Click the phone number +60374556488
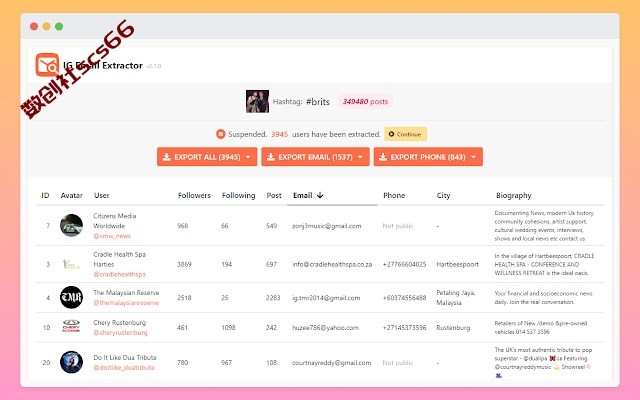The image size is (640, 400). click(404, 298)
